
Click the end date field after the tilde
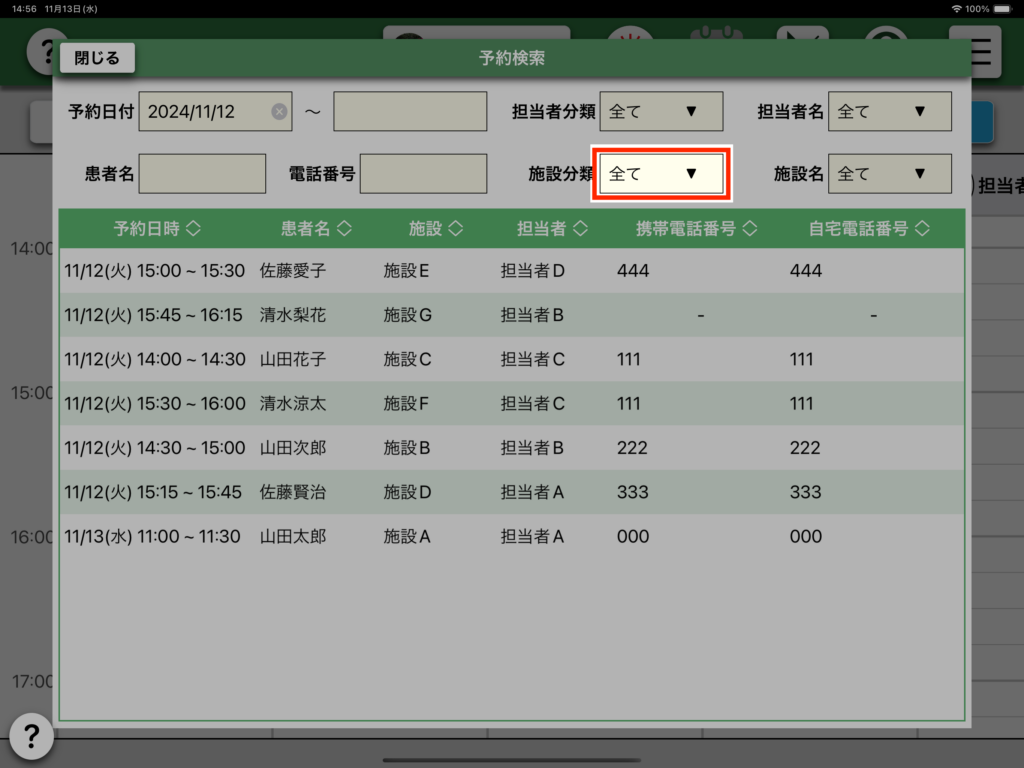coord(410,112)
